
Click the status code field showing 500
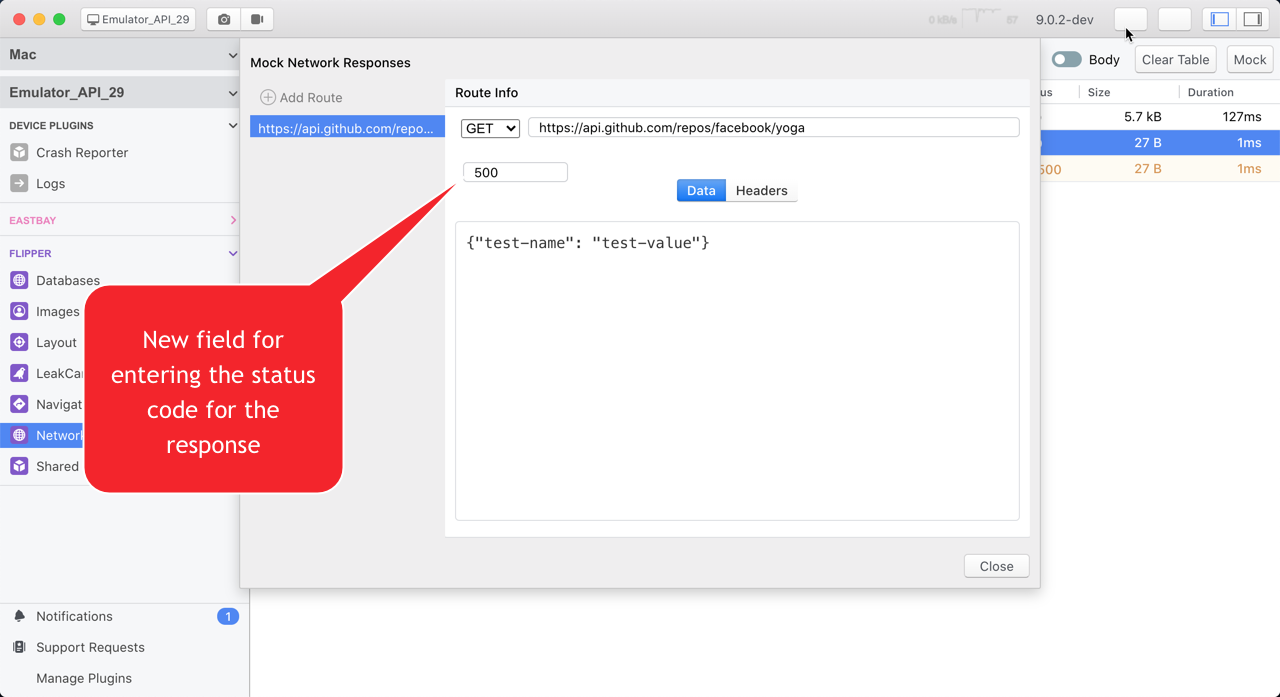pyautogui.click(x=515, y=172)
